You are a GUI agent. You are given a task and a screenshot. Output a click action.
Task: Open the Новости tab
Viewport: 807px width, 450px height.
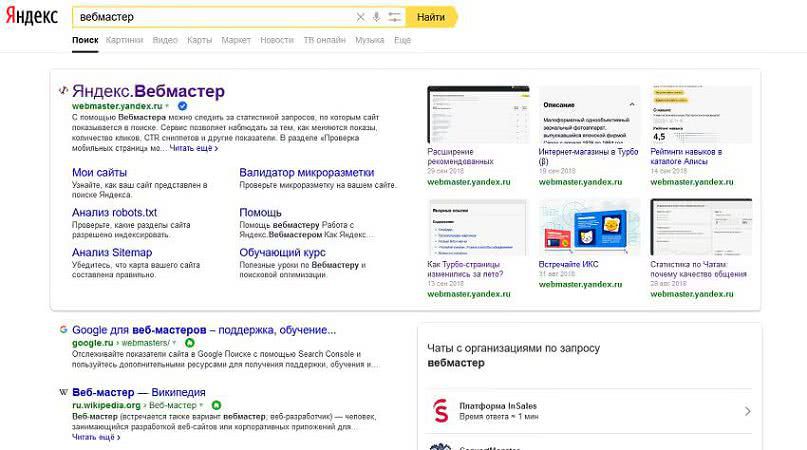(277, 40)
